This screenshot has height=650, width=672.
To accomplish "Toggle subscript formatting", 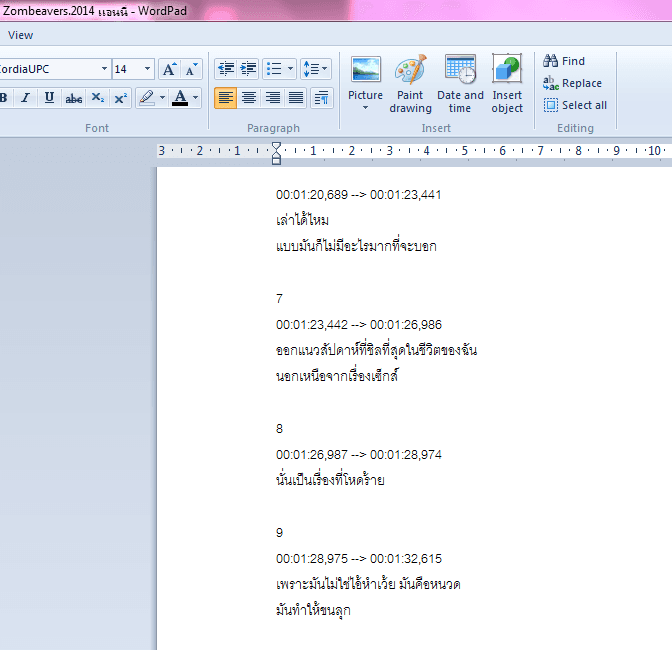I will click(98, 98).
